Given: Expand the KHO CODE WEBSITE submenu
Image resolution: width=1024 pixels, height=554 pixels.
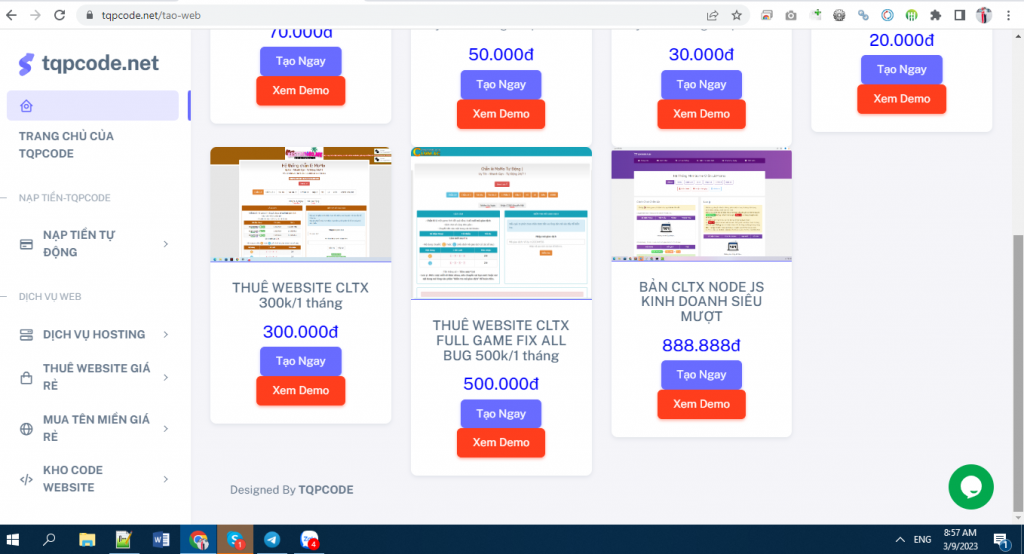Looking at the screenshot, I should pos(94,479).
